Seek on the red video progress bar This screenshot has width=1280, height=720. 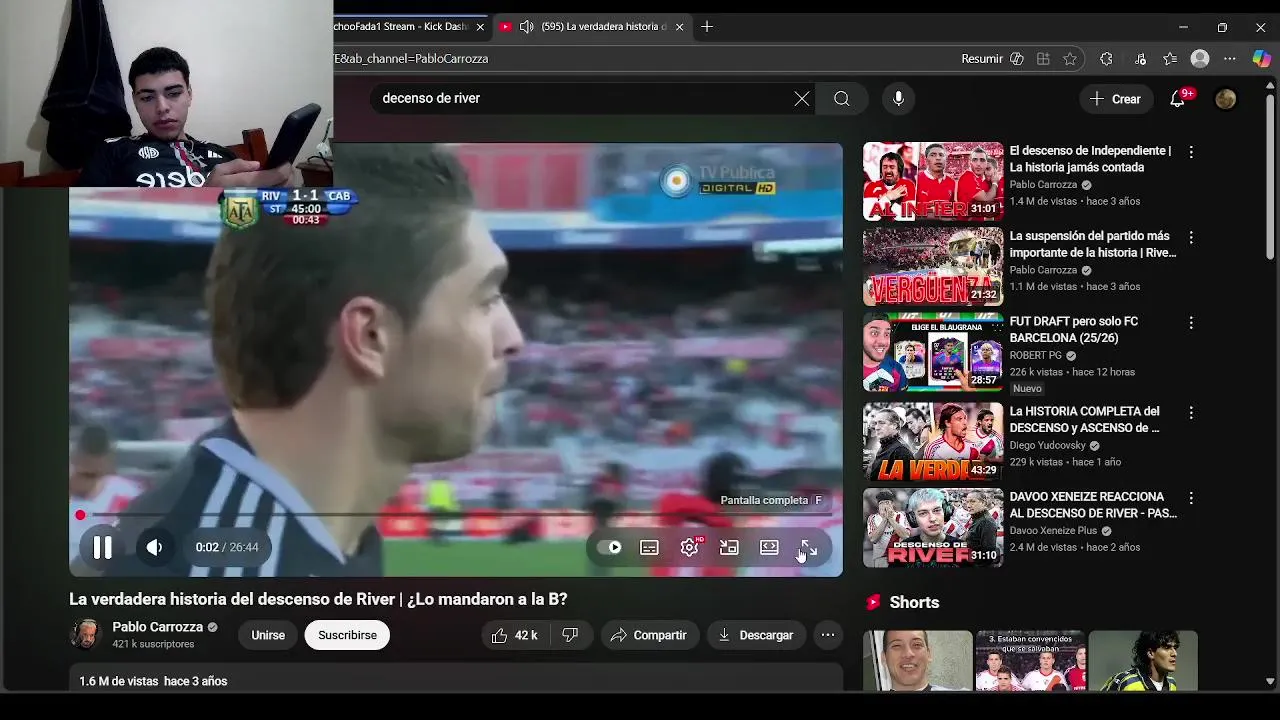click(x=456, y=515)
